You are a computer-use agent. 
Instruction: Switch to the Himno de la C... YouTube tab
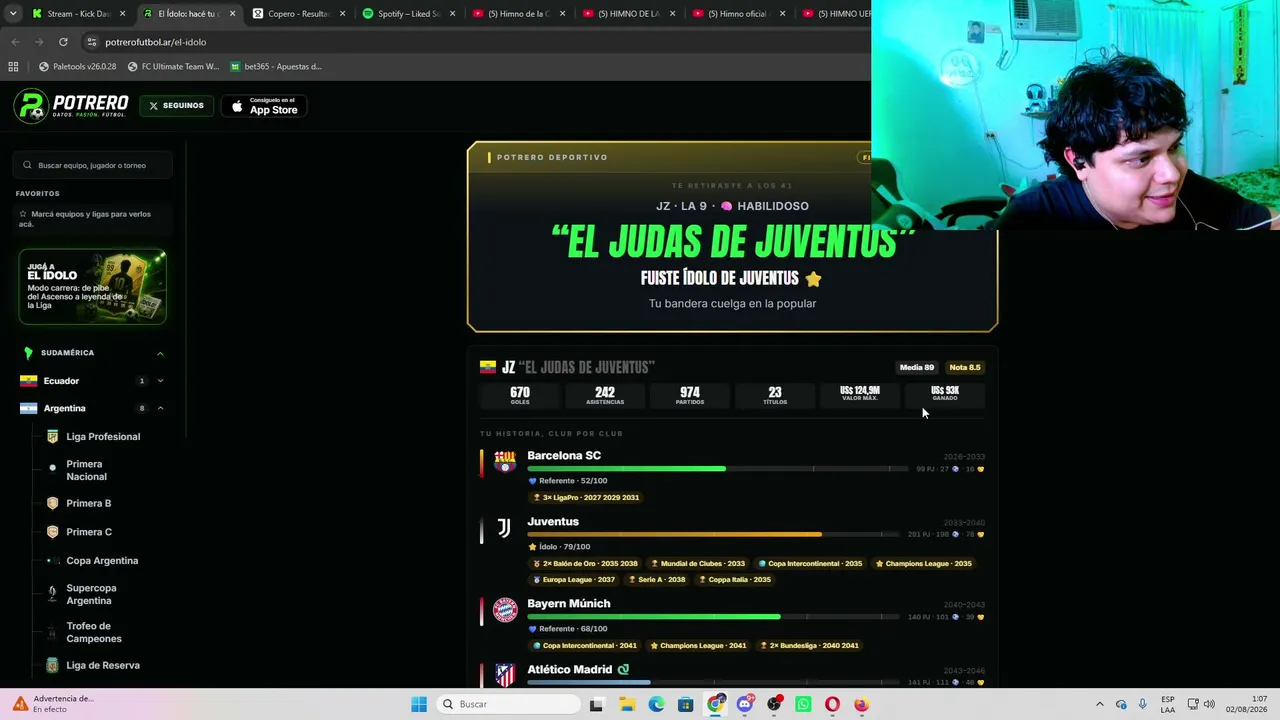coord(517,14)
